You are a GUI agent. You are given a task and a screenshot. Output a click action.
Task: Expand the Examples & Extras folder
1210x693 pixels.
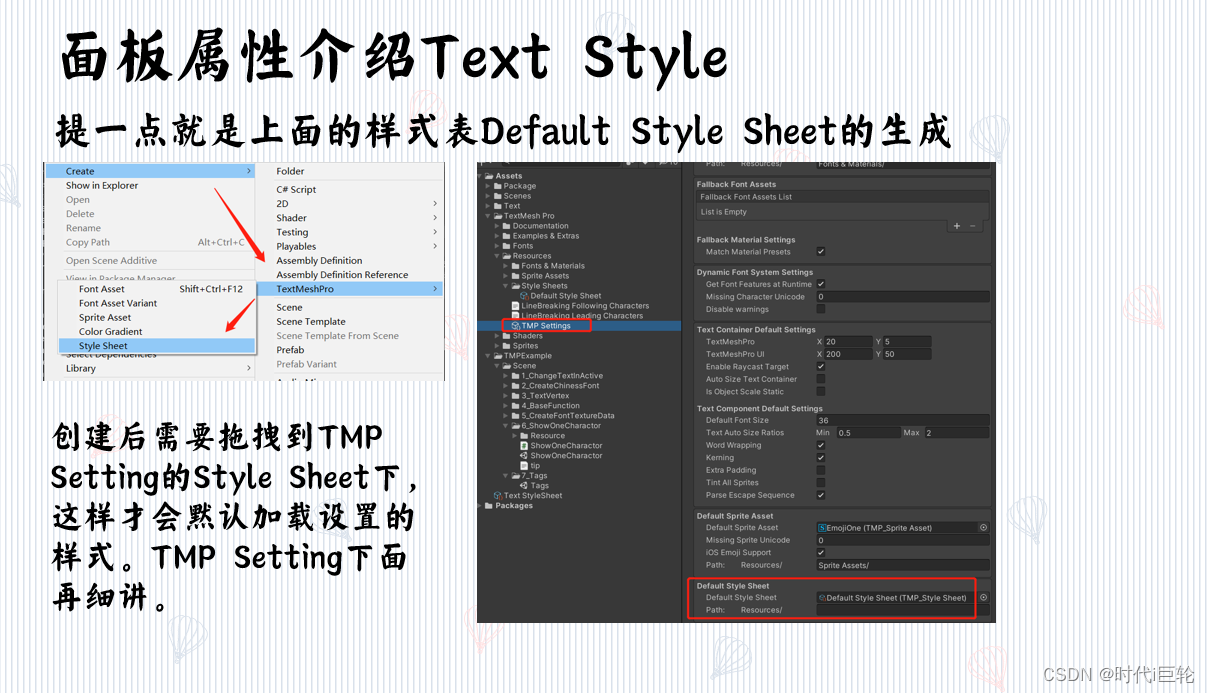coord(497,236)
